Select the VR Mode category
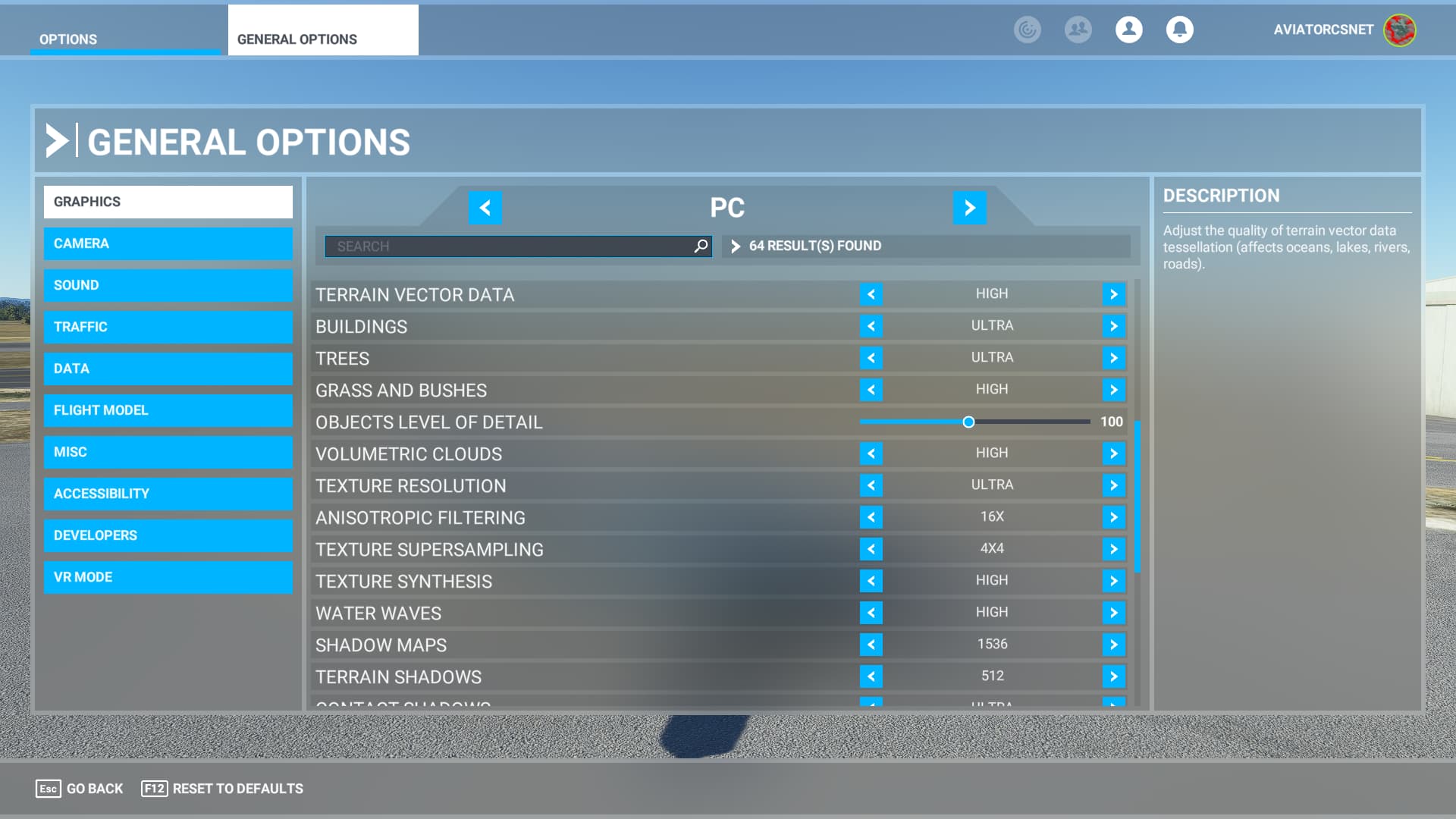The height and width of the screenshot is (819, 1456). pos(168,577)
